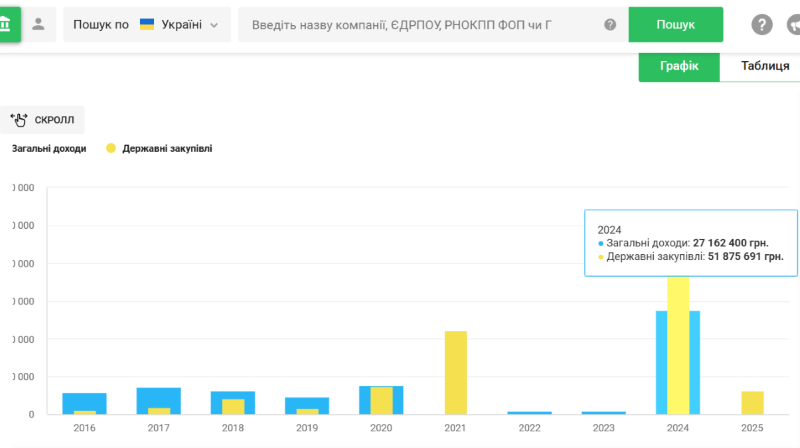The width and height of the screenshot is (800, 448).
Task: Open the user profile icon
Action: (38, 24)
